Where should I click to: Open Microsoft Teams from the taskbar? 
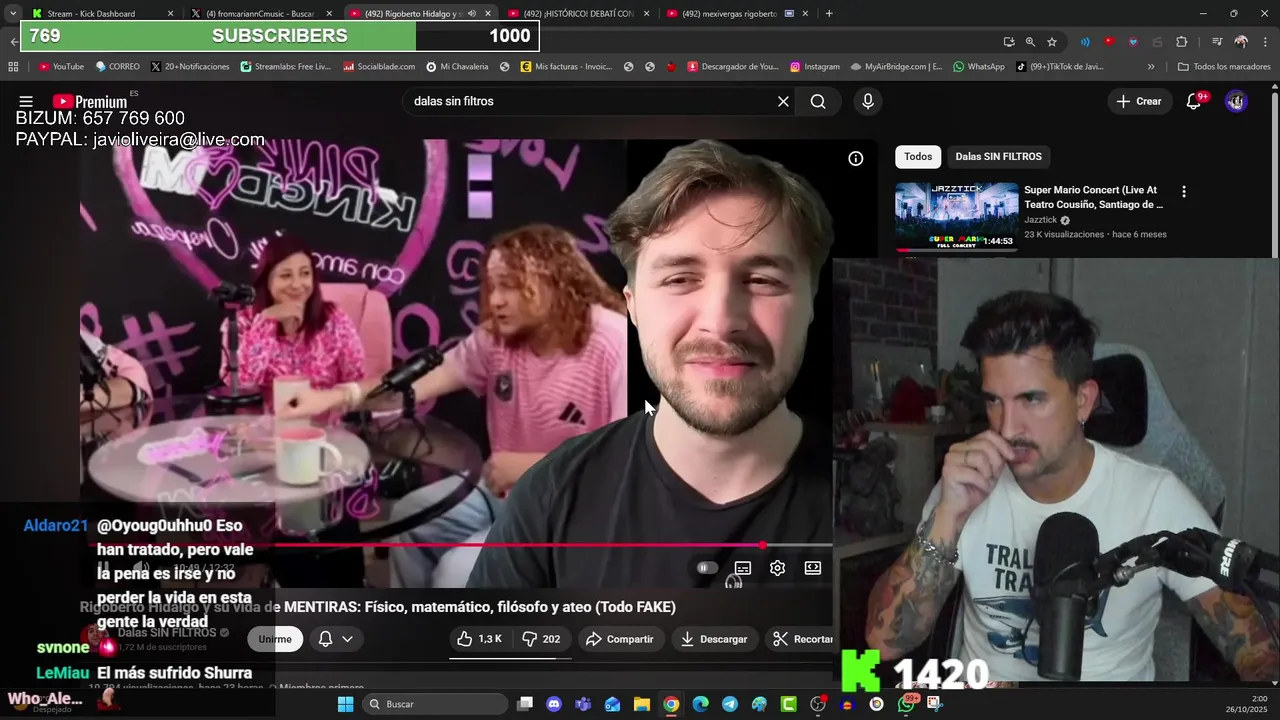583,704
